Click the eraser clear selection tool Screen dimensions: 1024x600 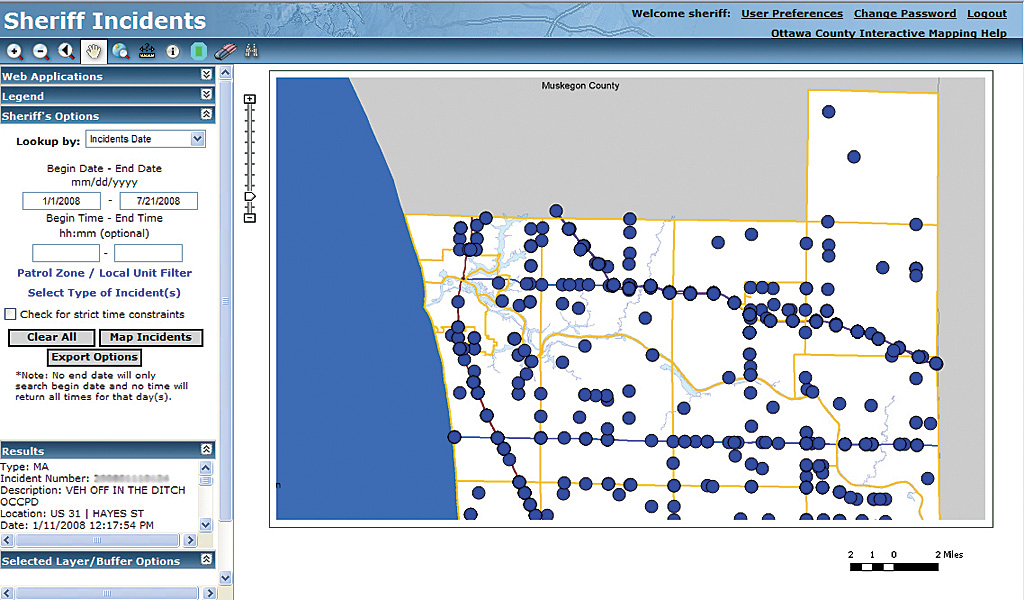point(225,51)
